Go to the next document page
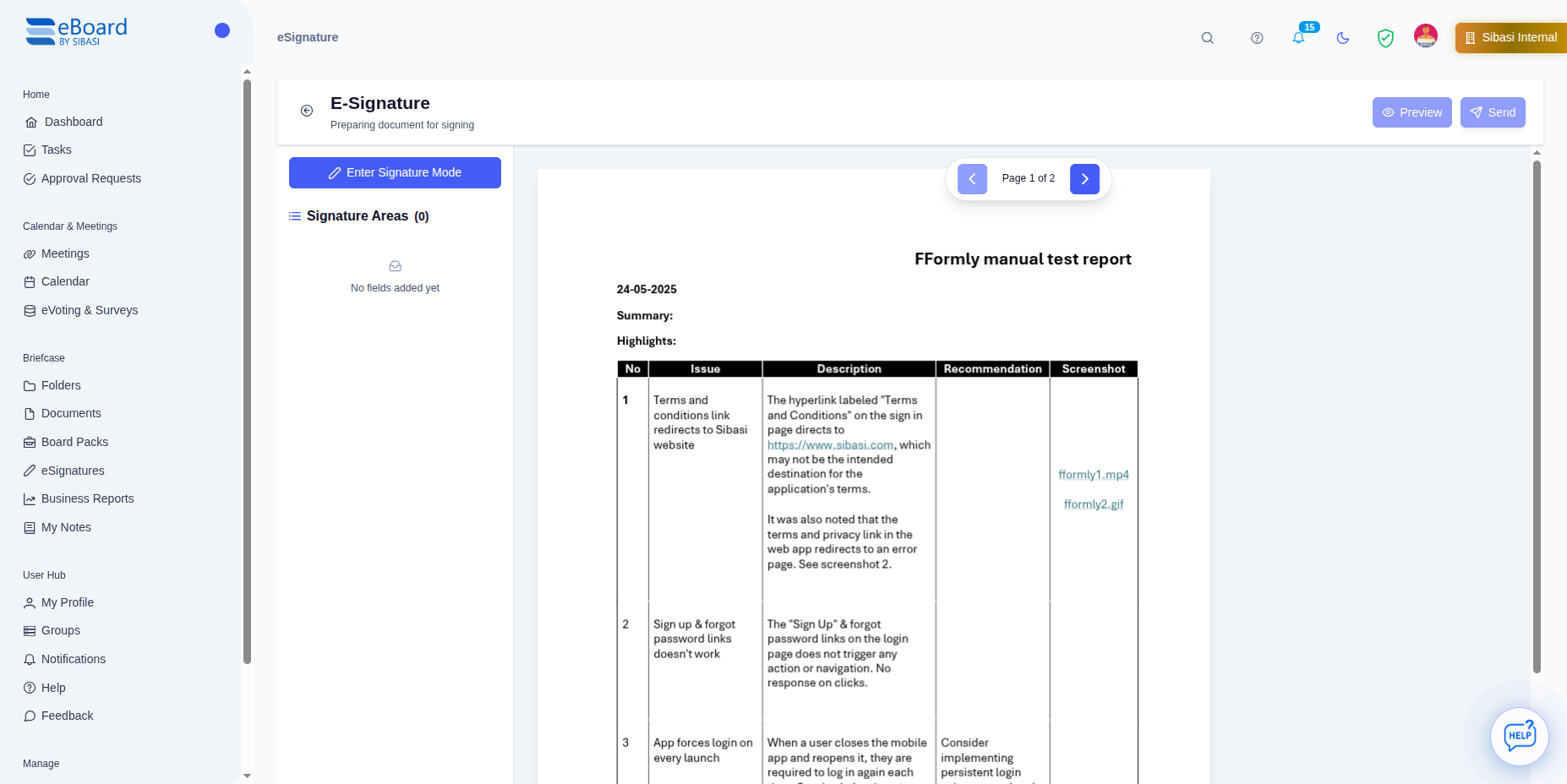Image resolution: width=1567 pixels, height=784 pixels. [x=1084, y=179]
